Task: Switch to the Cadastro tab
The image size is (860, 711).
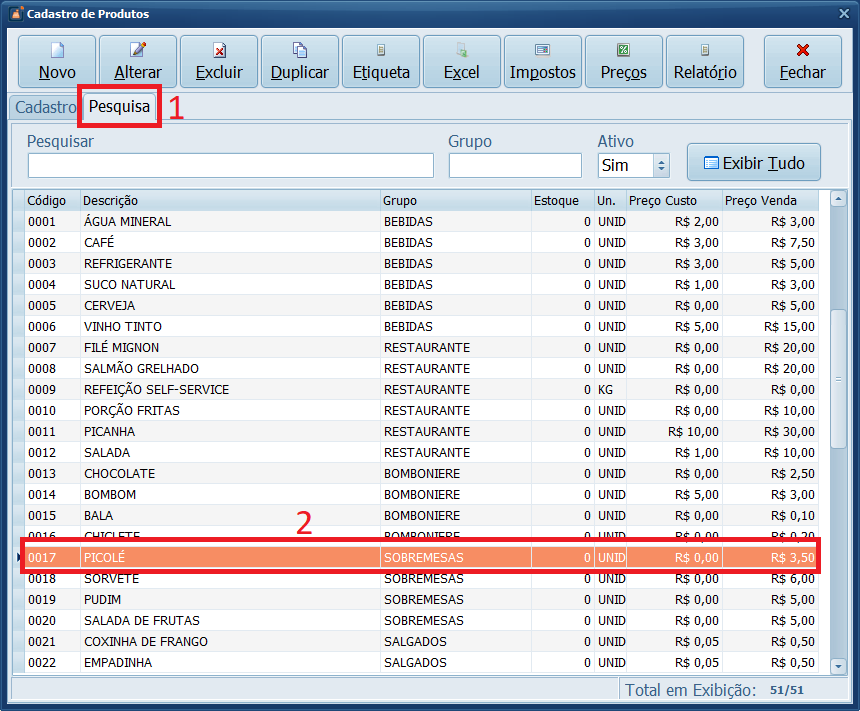Action: [x=45, y=107]
